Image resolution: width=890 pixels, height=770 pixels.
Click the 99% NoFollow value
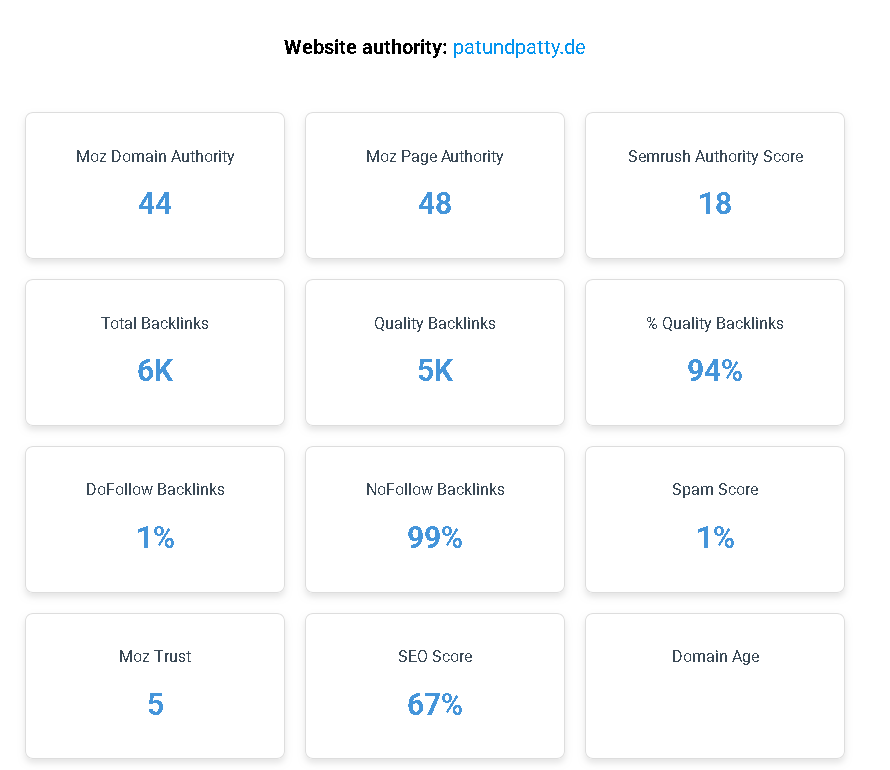point(435,538)
